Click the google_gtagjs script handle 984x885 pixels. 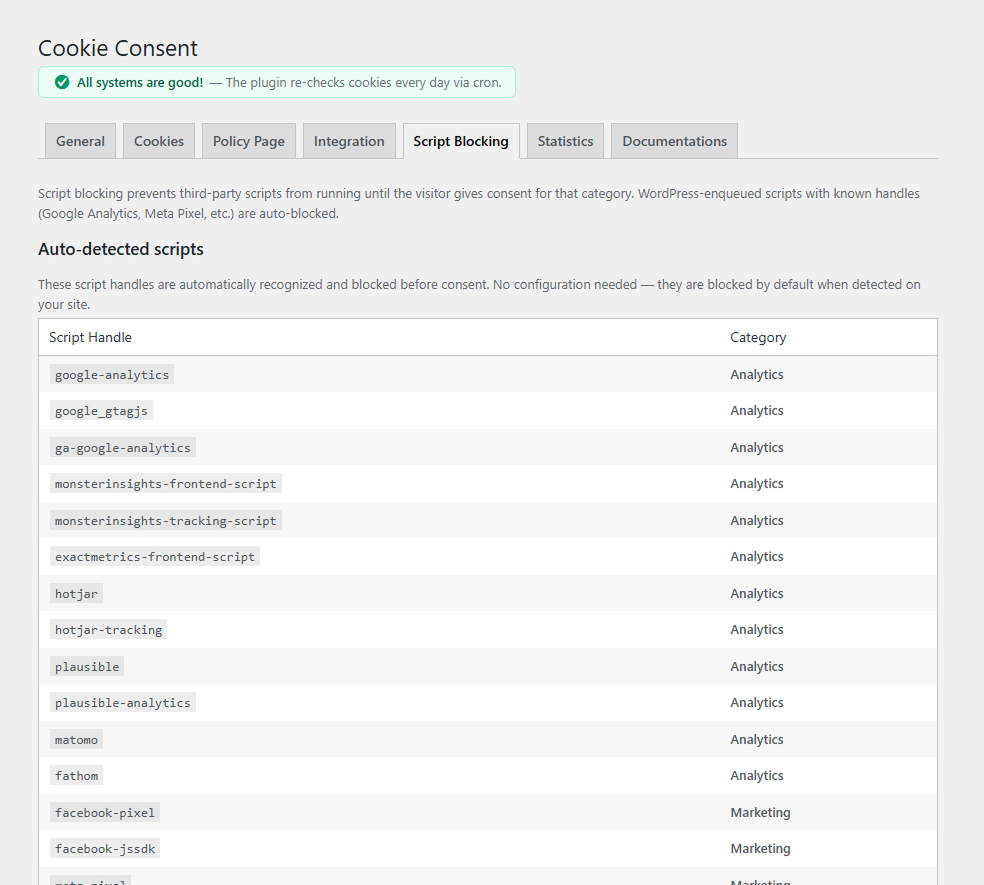(101, 410)
